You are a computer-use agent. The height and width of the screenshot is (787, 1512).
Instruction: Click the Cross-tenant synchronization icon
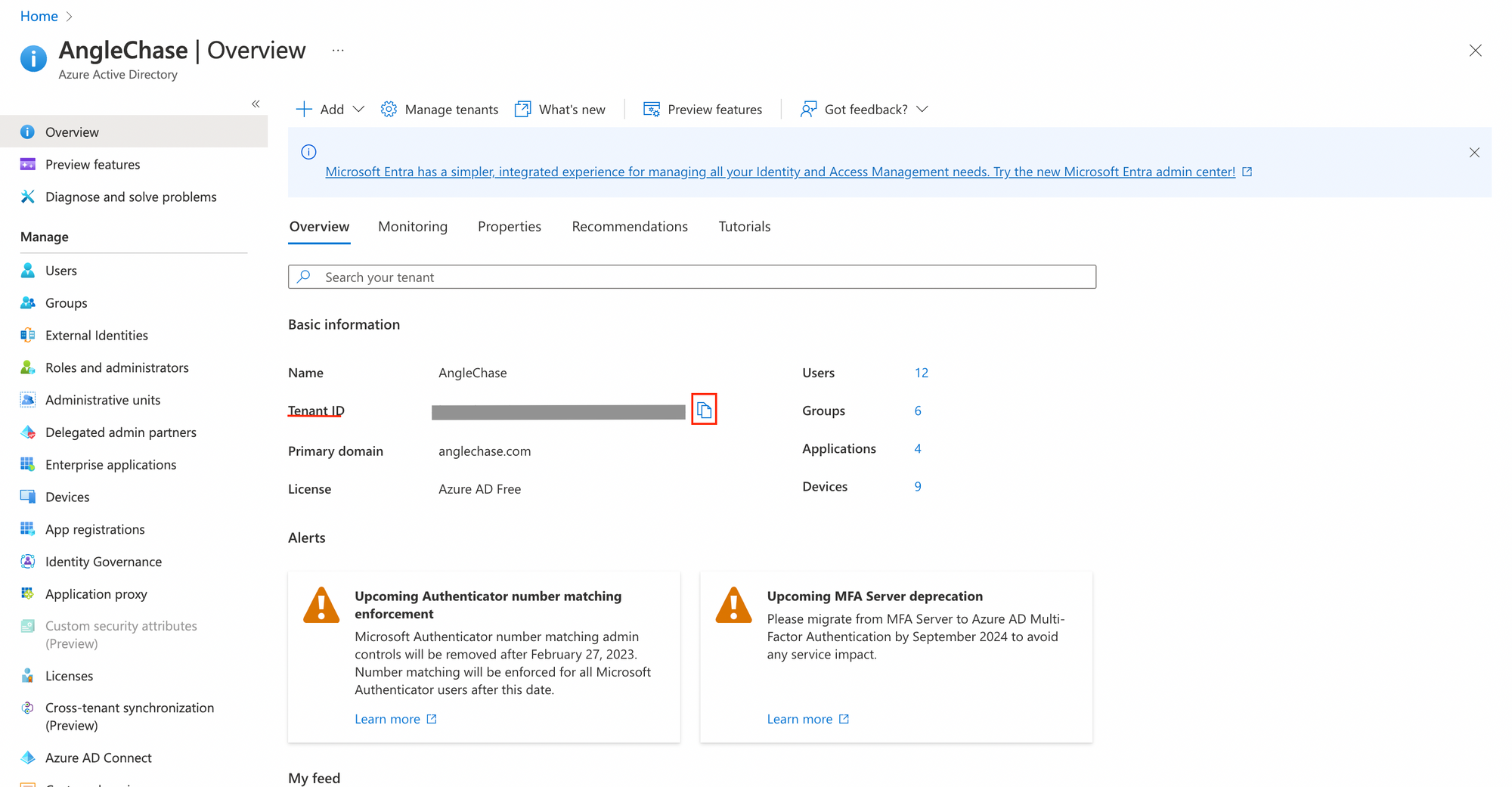tap(28, 708)
